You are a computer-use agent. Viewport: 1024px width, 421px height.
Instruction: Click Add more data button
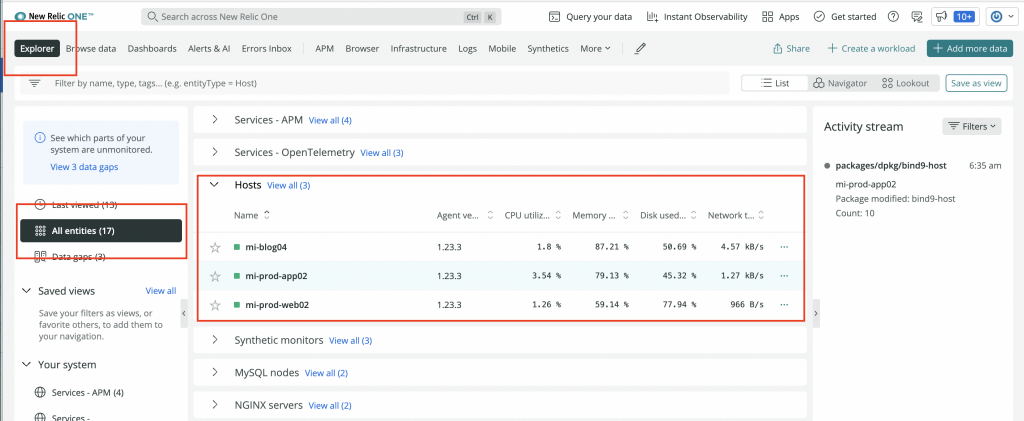click(x=970, y=48)
